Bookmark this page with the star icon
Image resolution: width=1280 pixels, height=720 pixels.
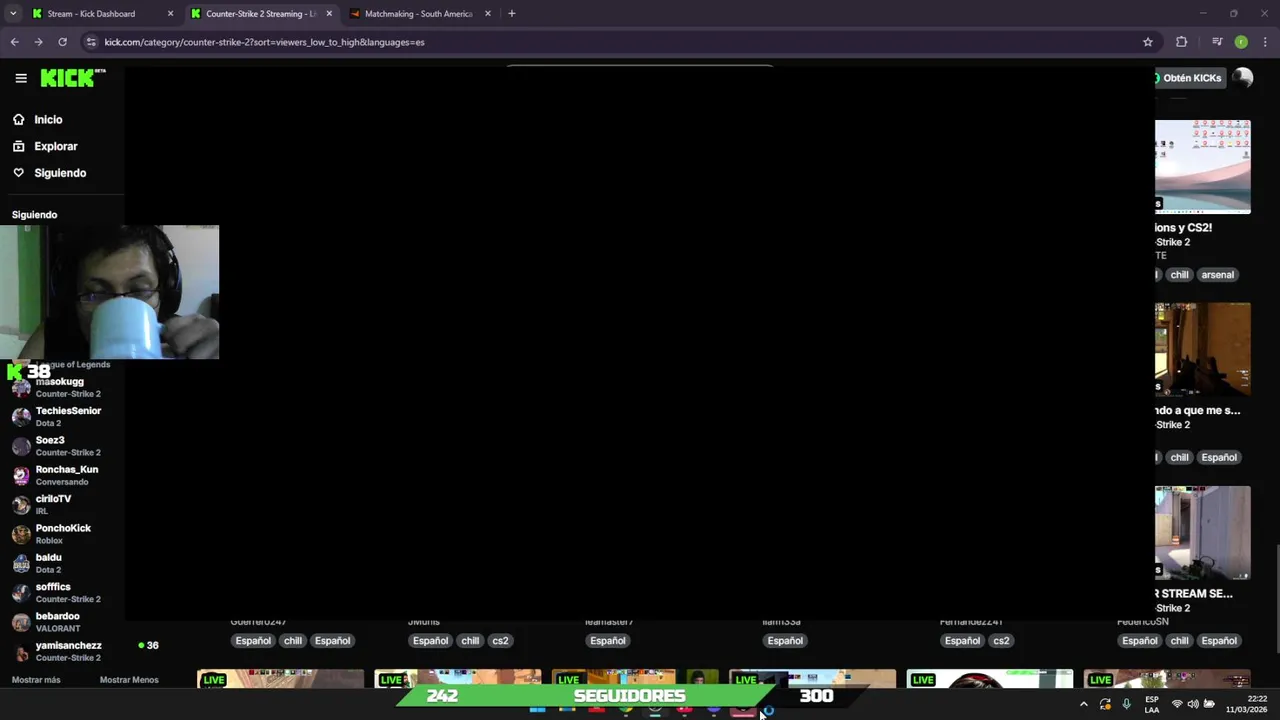1148,42
